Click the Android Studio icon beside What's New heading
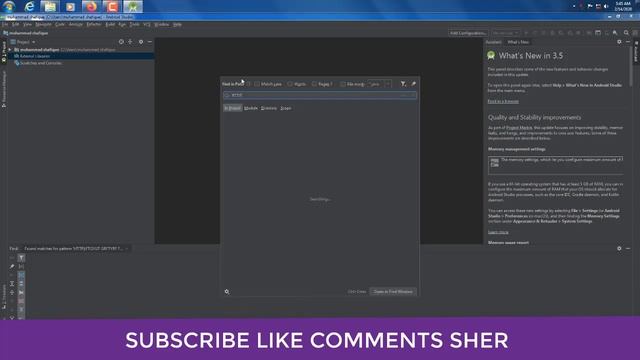640x360 pixels. point(491,56)
